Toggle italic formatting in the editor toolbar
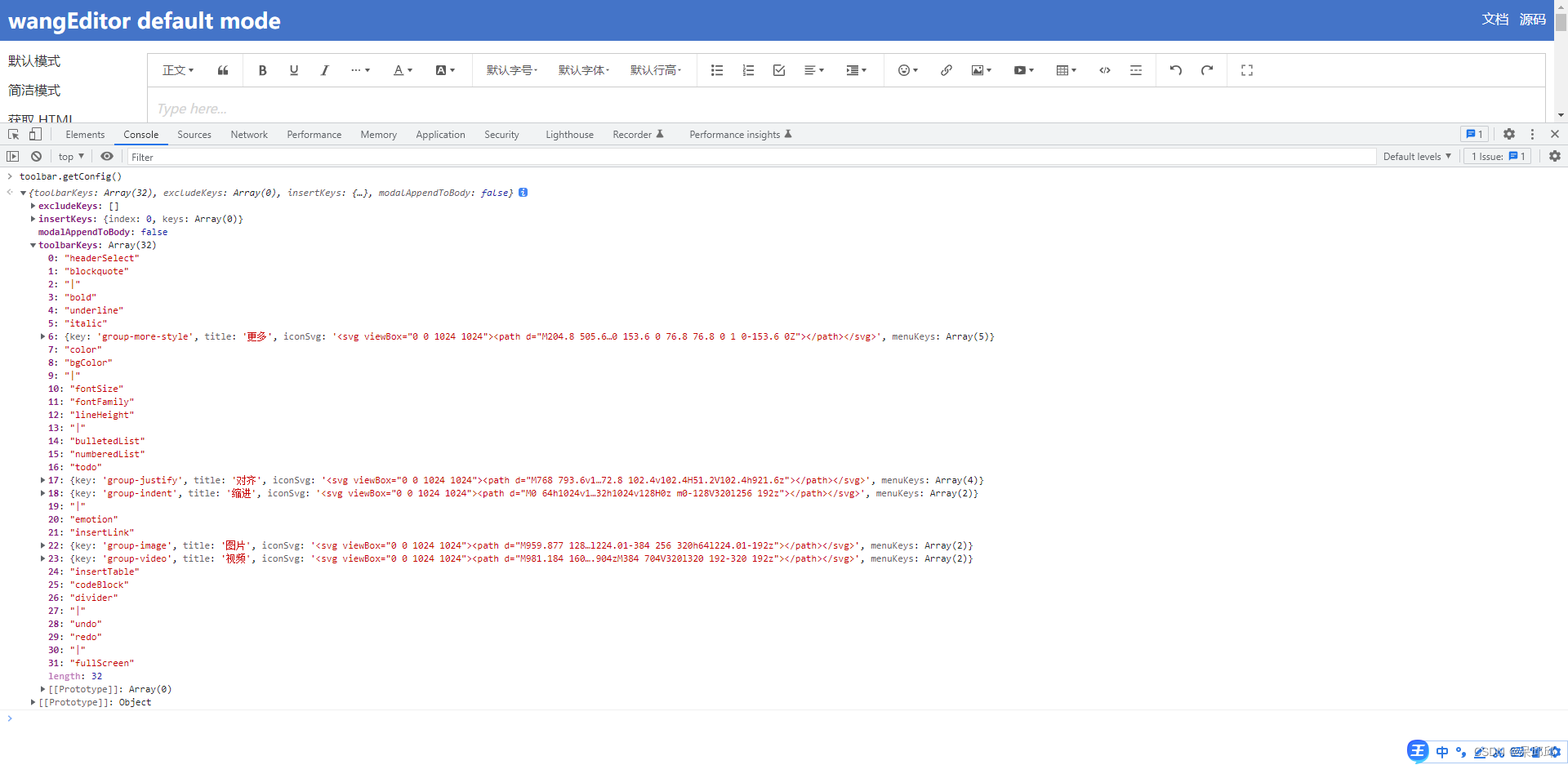 [x=324, y=70]
